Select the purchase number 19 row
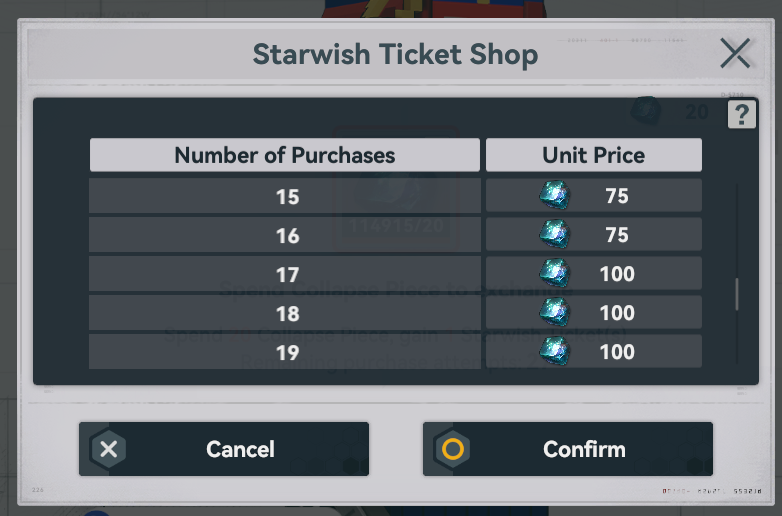The height and width of the screenshot is (516, 782). pyautogui.click(x=287, y=352)
